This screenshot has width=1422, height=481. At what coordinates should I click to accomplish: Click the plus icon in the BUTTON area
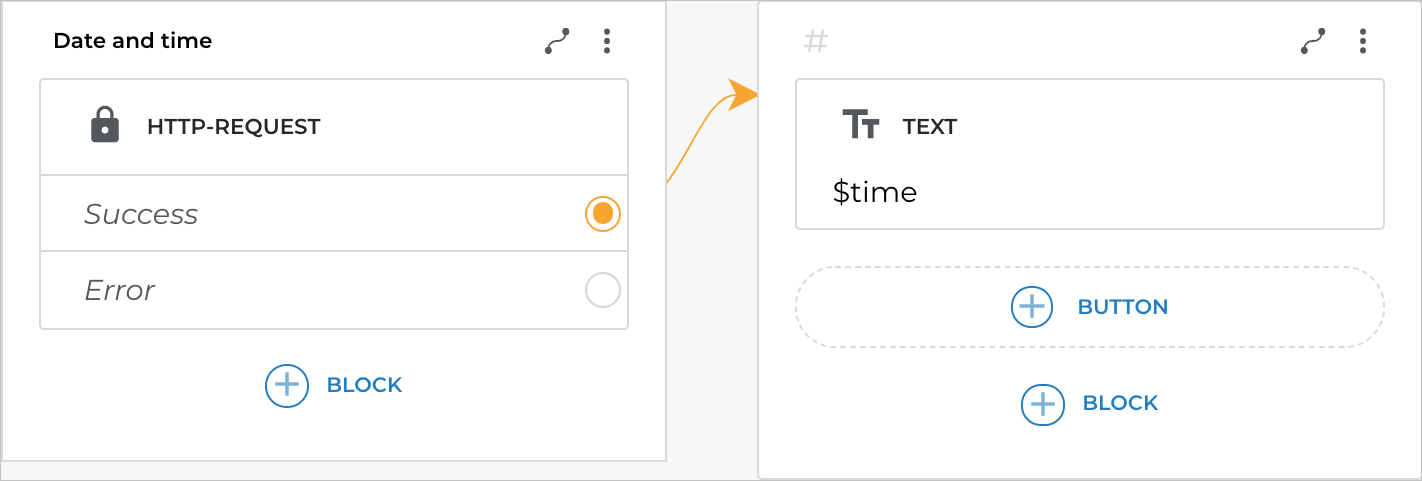(1031, 307)
